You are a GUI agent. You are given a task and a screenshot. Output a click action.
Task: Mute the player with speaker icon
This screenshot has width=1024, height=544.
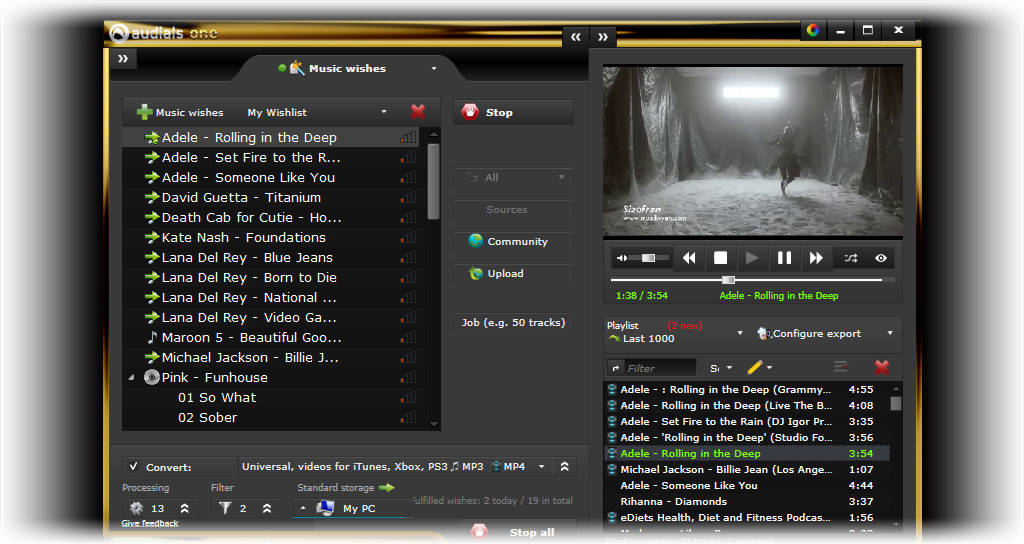[622, 258]
